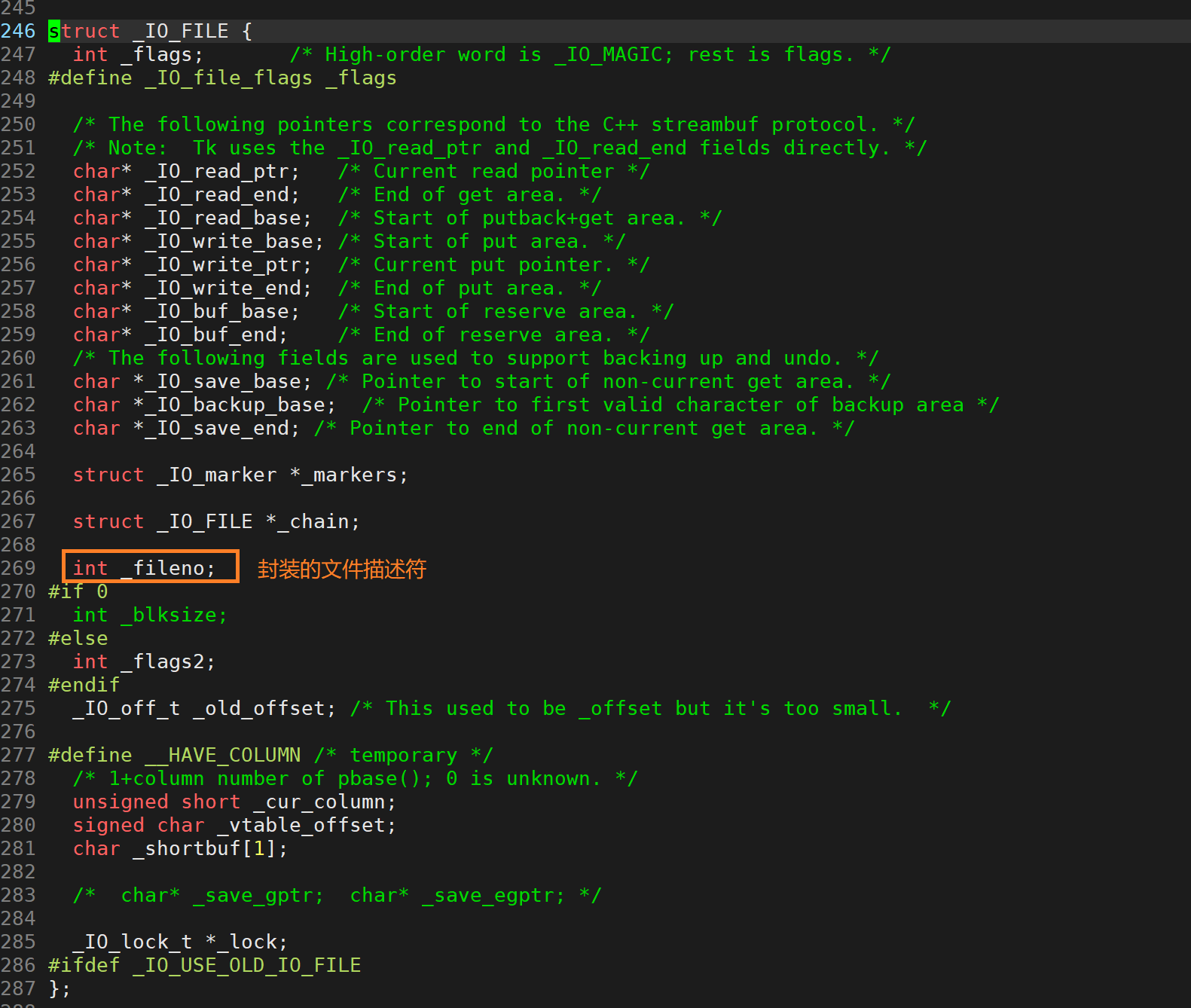Click line number 287 in the gutter
1191x1008 pixels.
point(18,988)
